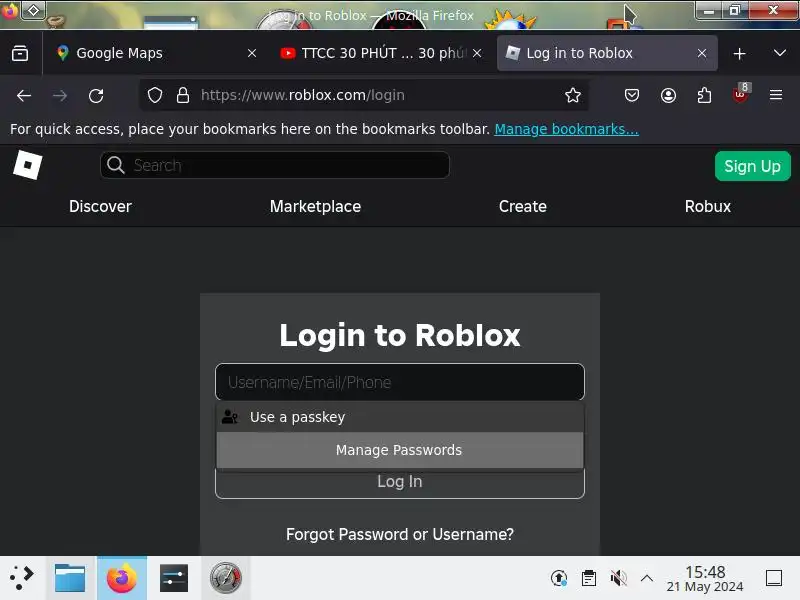
Task: Click the green Sign Up button
Action: coord(753,166)
